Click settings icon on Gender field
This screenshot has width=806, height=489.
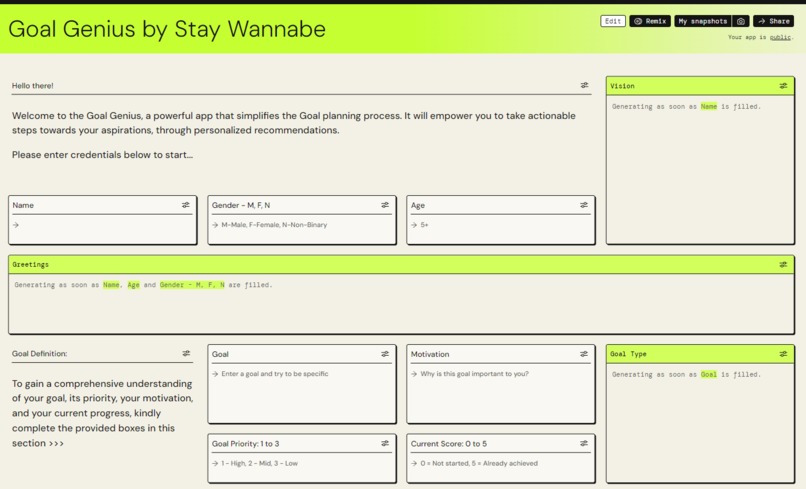(x=385, y=205)
